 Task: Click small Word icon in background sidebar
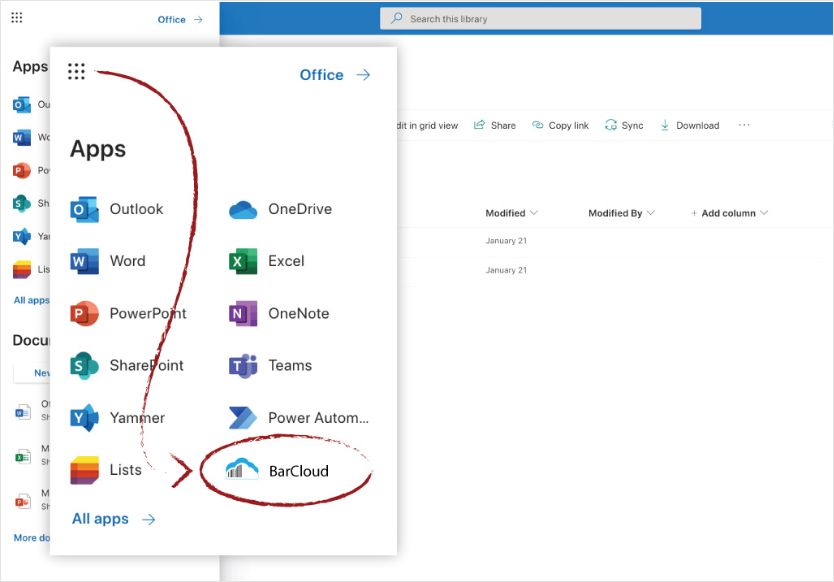(21, 138)
